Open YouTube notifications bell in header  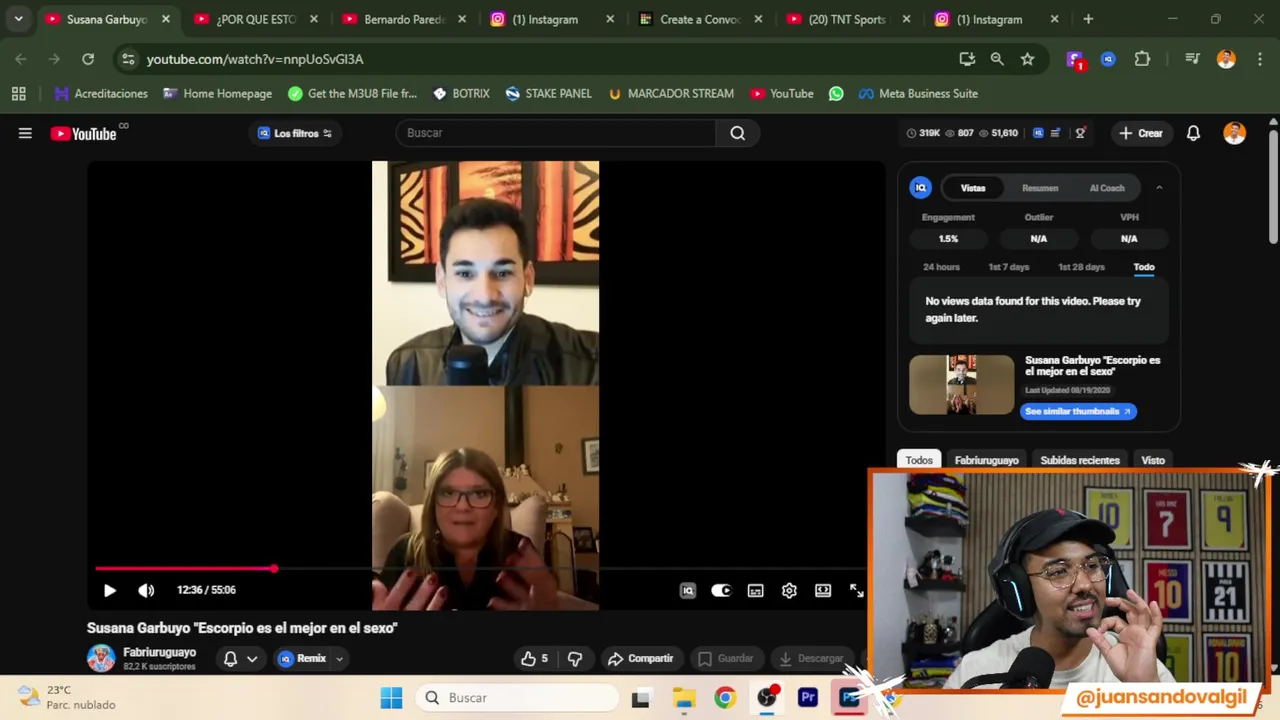pos(1193,133)
